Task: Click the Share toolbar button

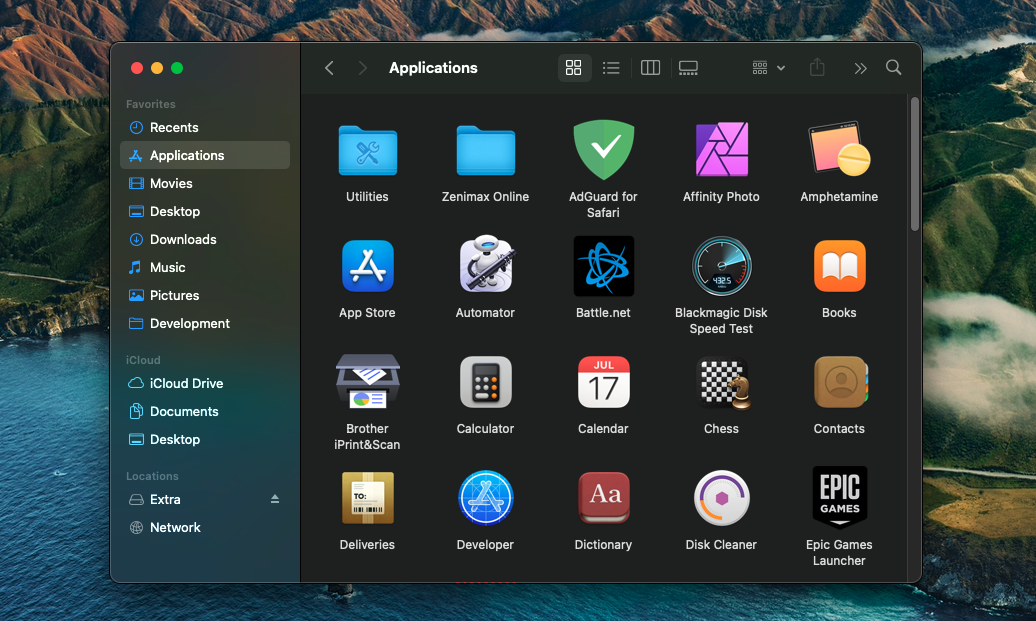Action: 817,67
